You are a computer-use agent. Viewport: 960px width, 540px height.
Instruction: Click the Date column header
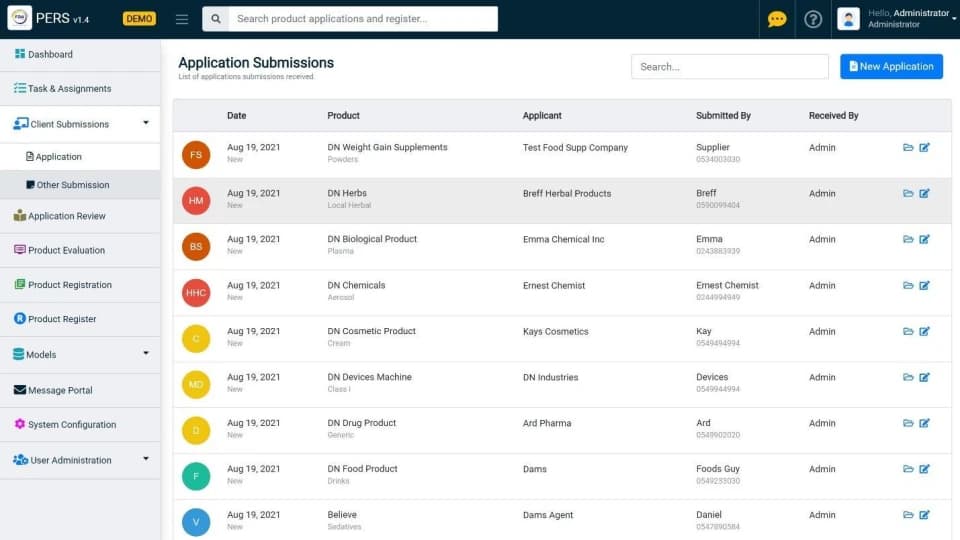(x=236, y=116)
